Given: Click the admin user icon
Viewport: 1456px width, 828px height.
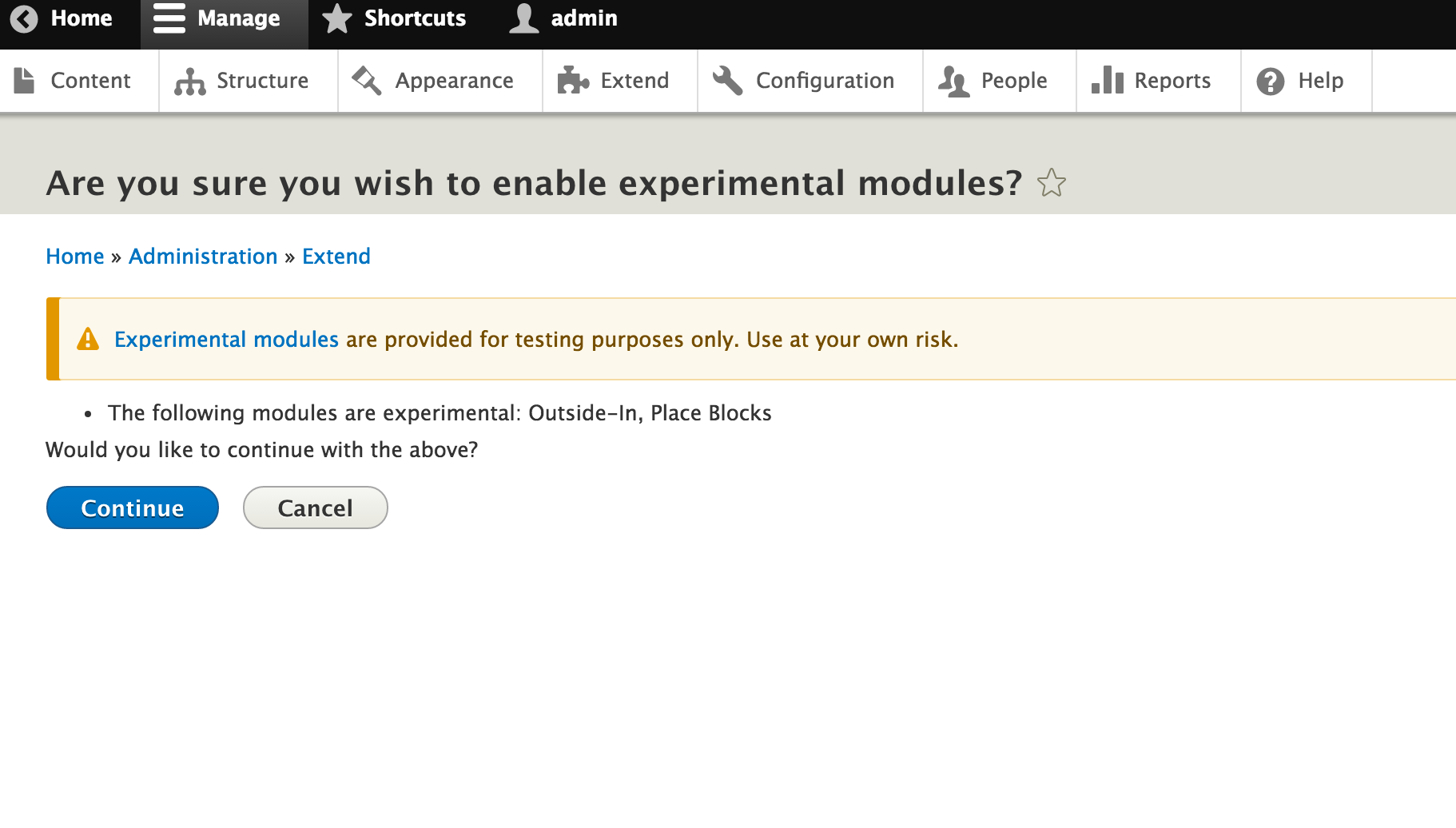Looking at the screenshot, I should point(524,18).
